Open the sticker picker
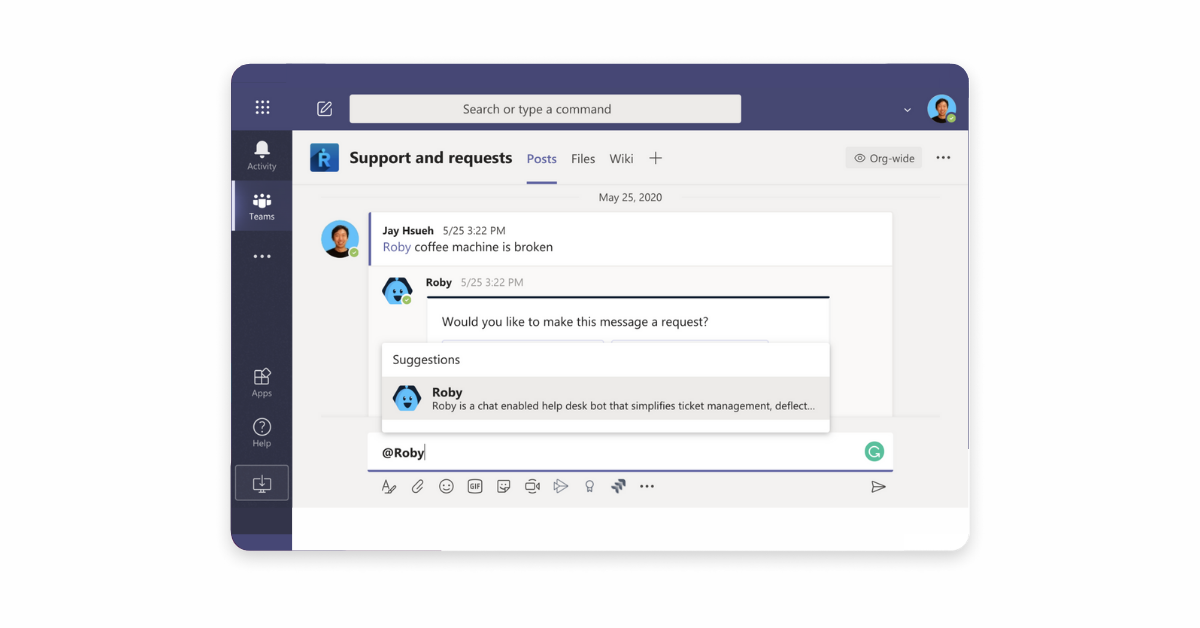 504,487
